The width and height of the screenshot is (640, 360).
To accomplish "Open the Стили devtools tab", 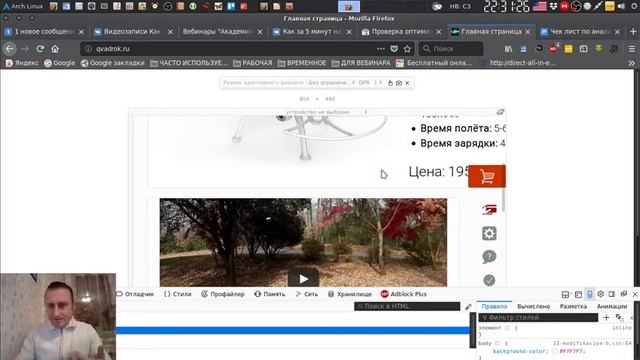I will [178, 294].
